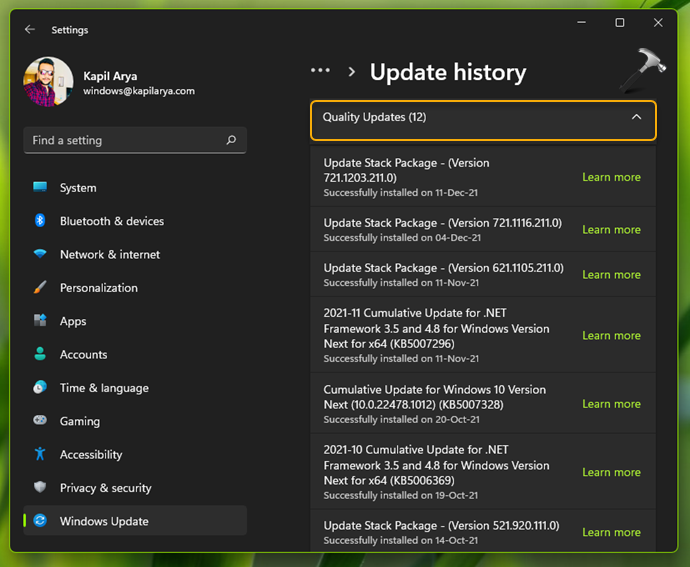Click Learn more for KB5007296 update
Viewport: 690px width, 567px height.
[611, 336]
